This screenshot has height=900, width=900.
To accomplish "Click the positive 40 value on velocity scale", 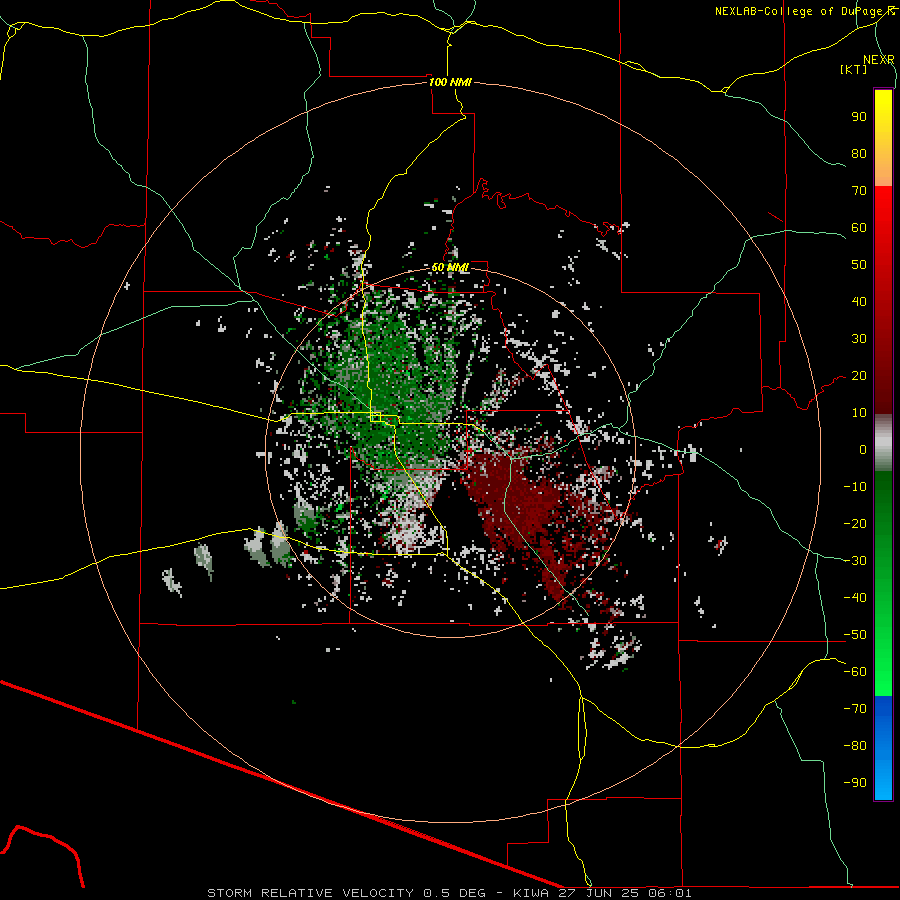I will click(859, 301).
